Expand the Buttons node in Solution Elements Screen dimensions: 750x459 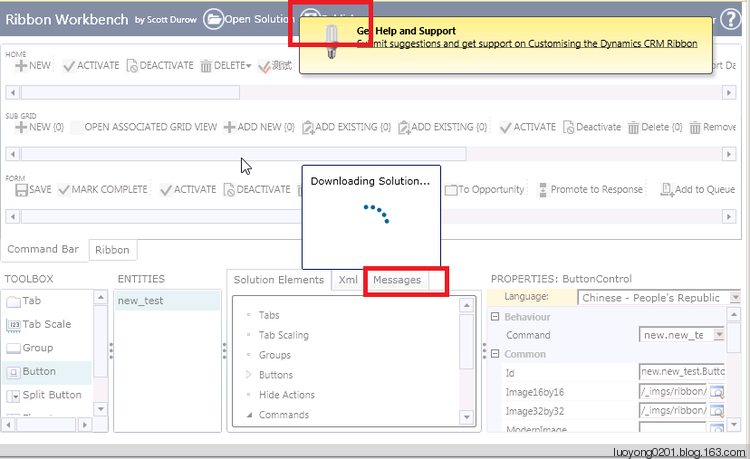[x=249, y=375]
